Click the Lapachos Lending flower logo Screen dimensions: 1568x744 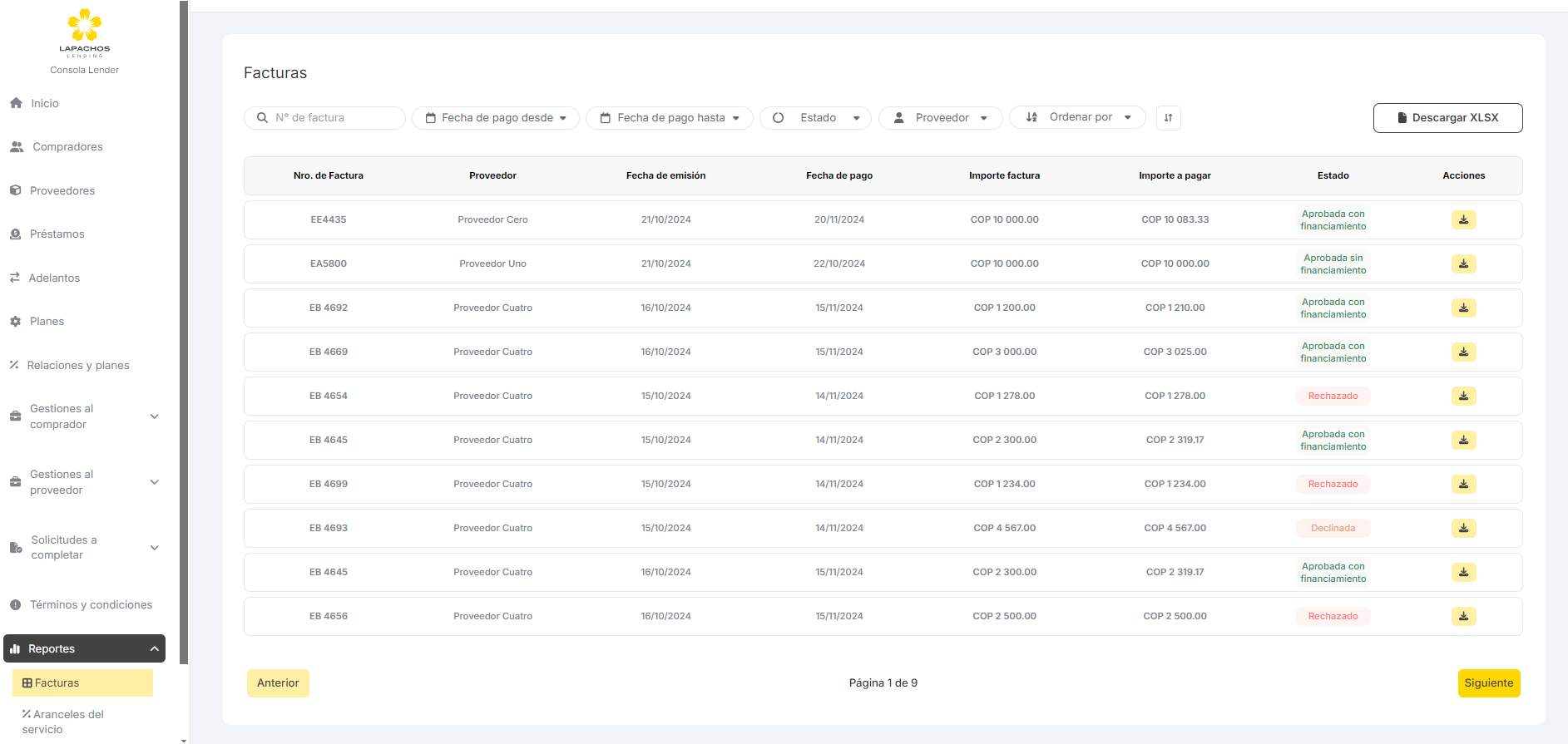(84, 26)
